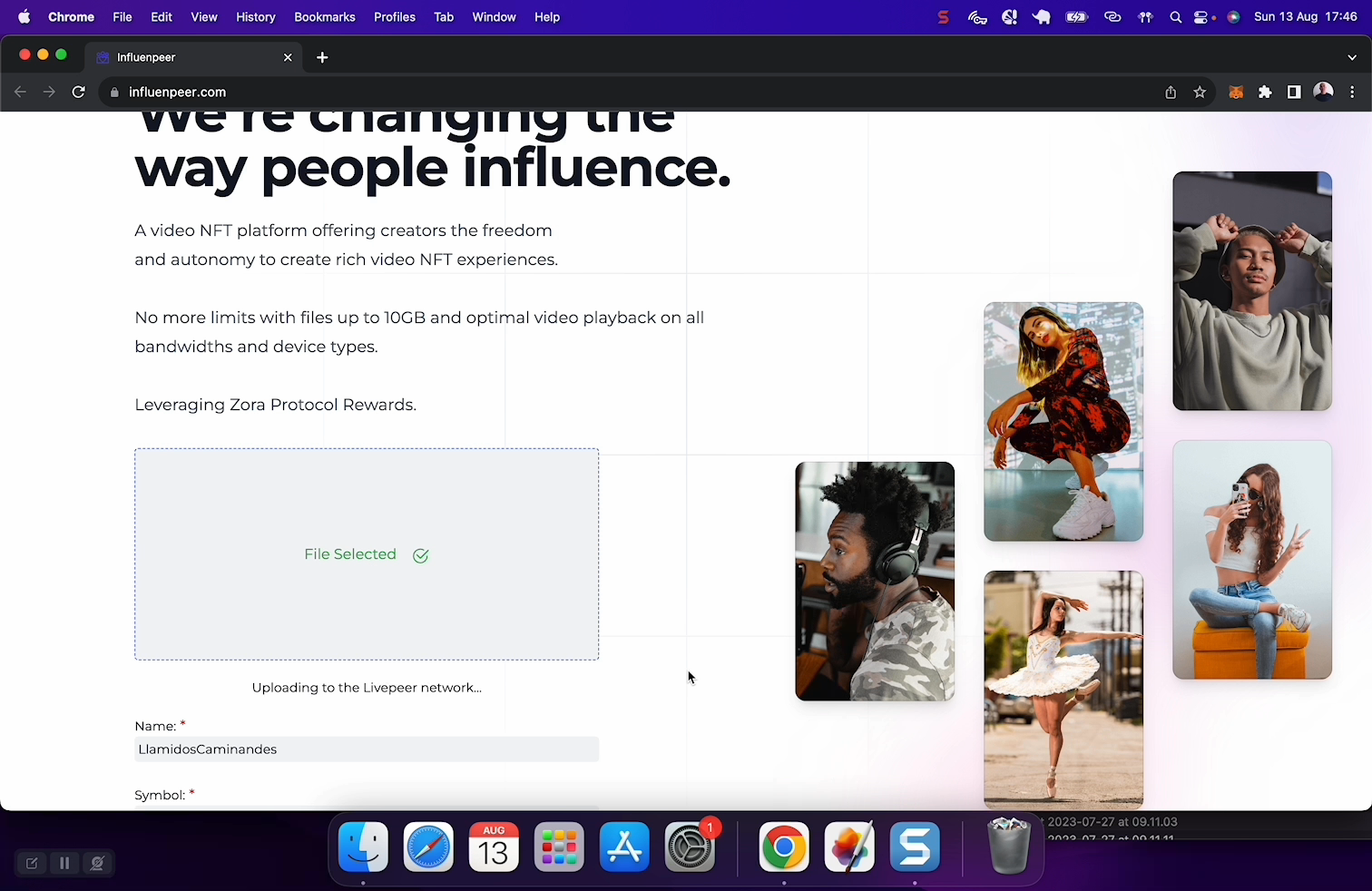Click the crouching woman in red photo
Viewport: 1372px width, 891px height.
click(x=1063, y=422)
